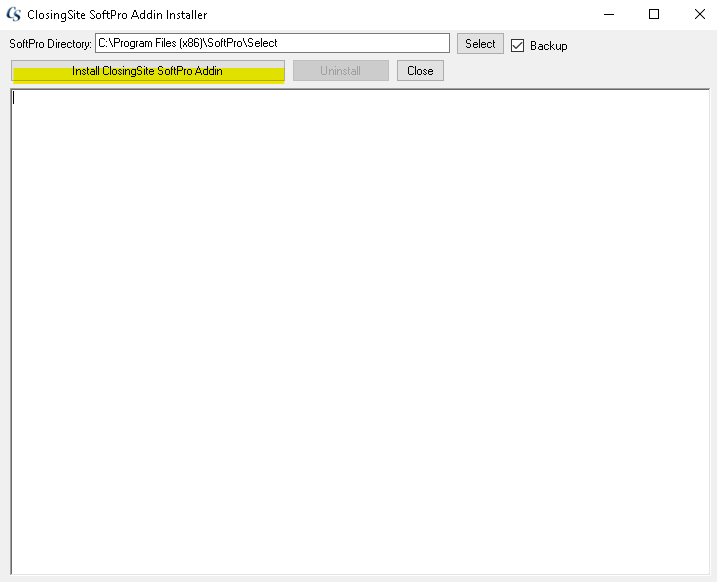Click the SoftPro Directory label
The width and height of the screenshot is (717, 582).
(x=50, y=44)
